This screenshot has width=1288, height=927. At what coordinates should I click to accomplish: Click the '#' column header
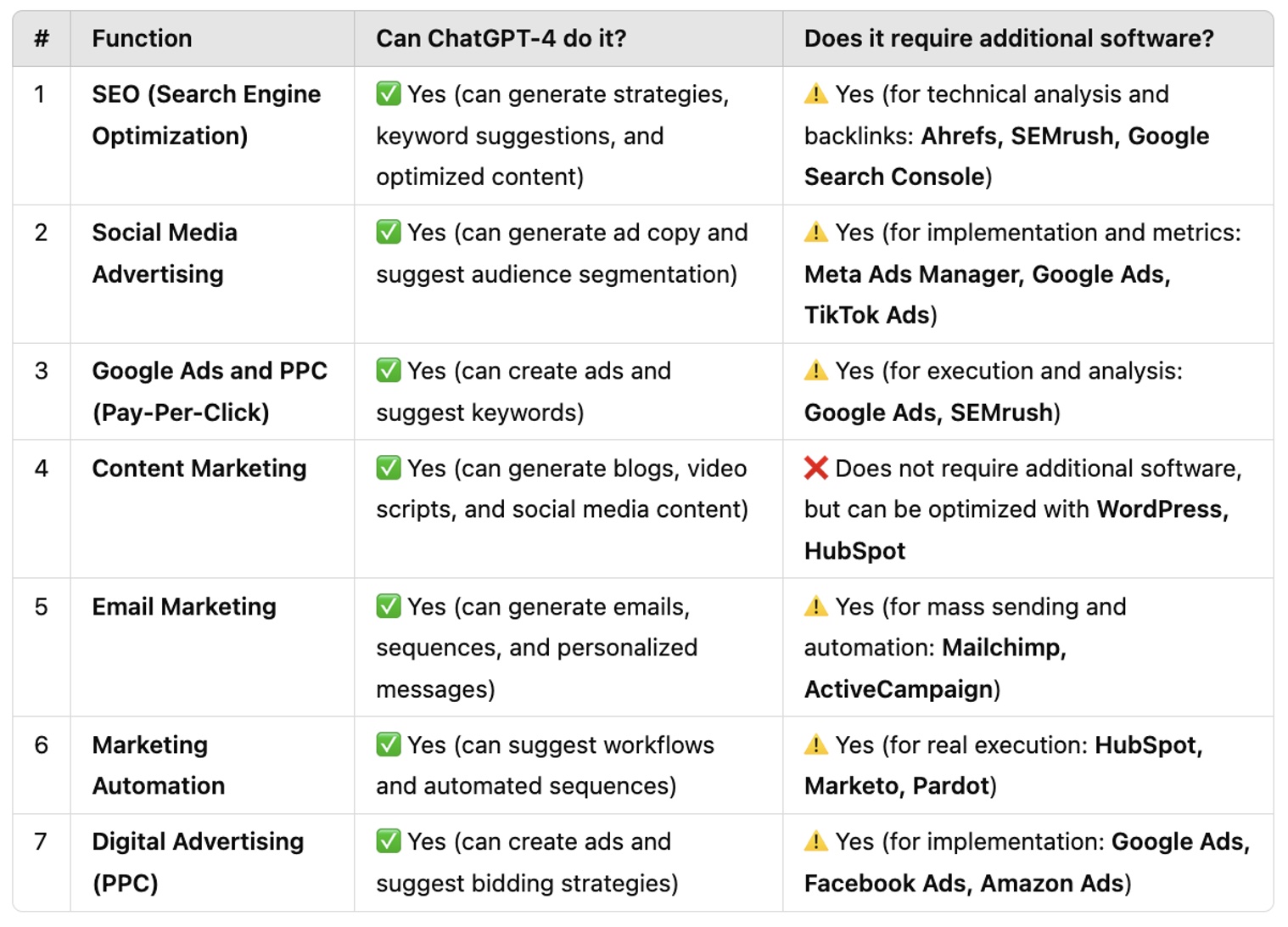pyautogui.click(x=42, y=38)
